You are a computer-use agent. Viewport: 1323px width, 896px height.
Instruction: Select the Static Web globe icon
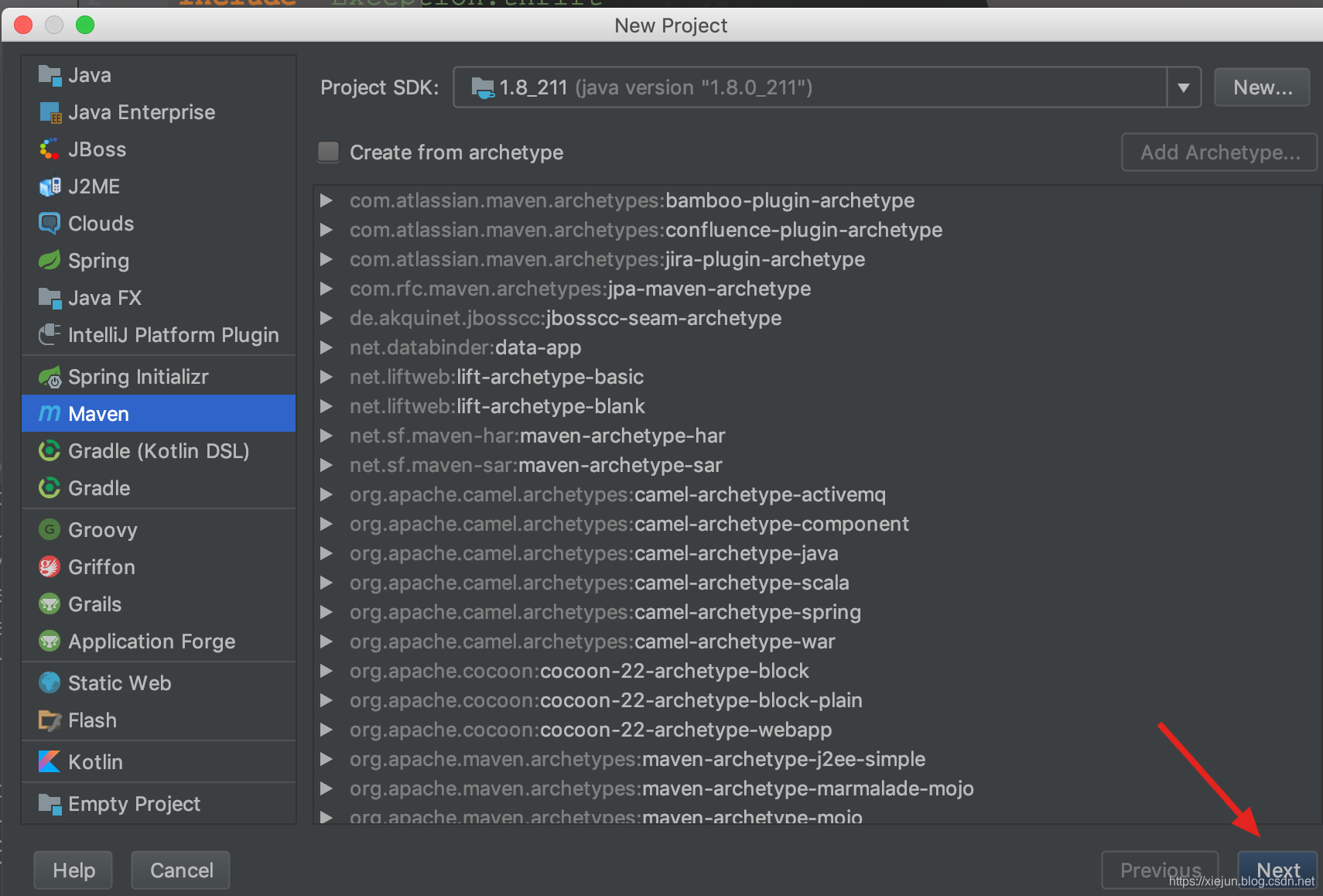click(x=50, y=683)
